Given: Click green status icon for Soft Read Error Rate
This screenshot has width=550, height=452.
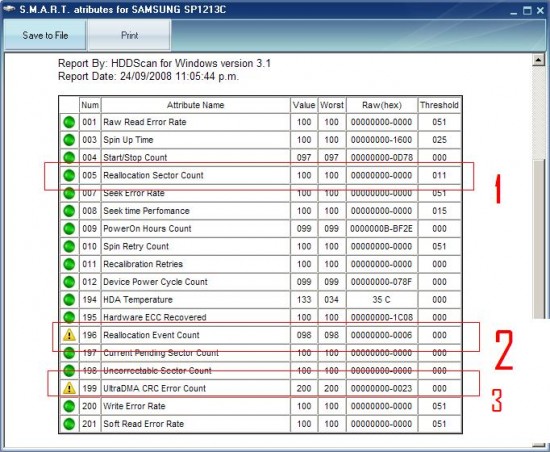Looking at the screenshot, I should click(x=69, y=424).
